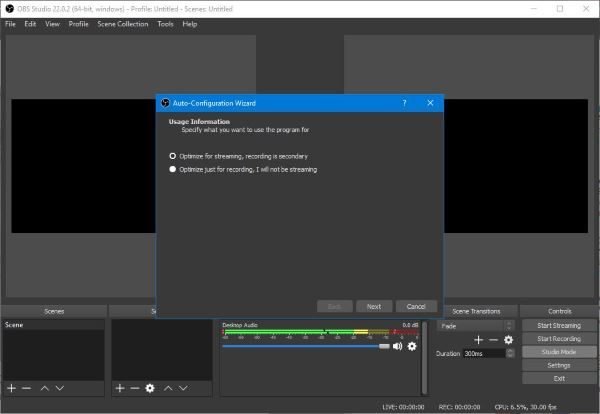Open the Help menu
This screenshot has height=414, width=600.
pos(190,24)
